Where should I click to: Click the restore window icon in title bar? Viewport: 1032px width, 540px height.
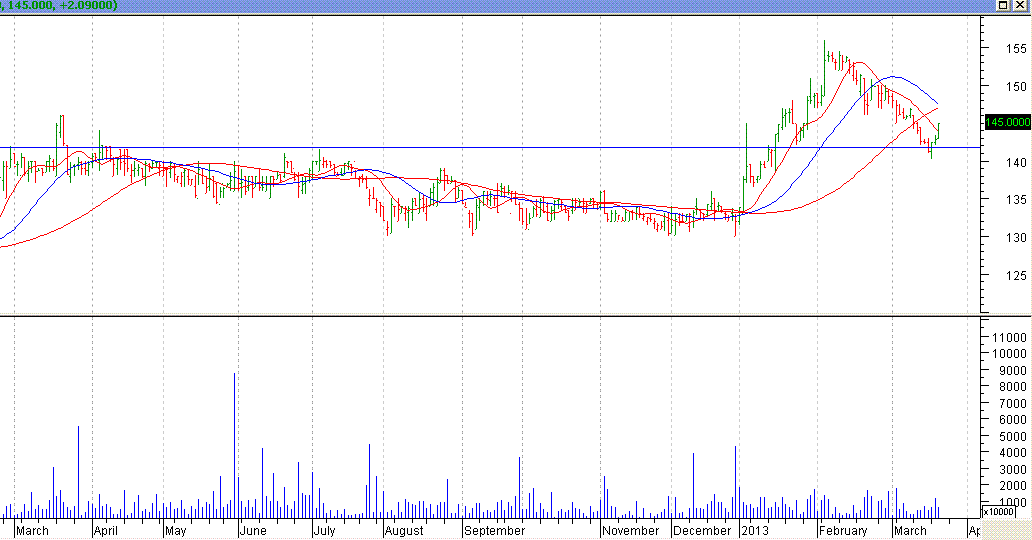click(1003, 6)
